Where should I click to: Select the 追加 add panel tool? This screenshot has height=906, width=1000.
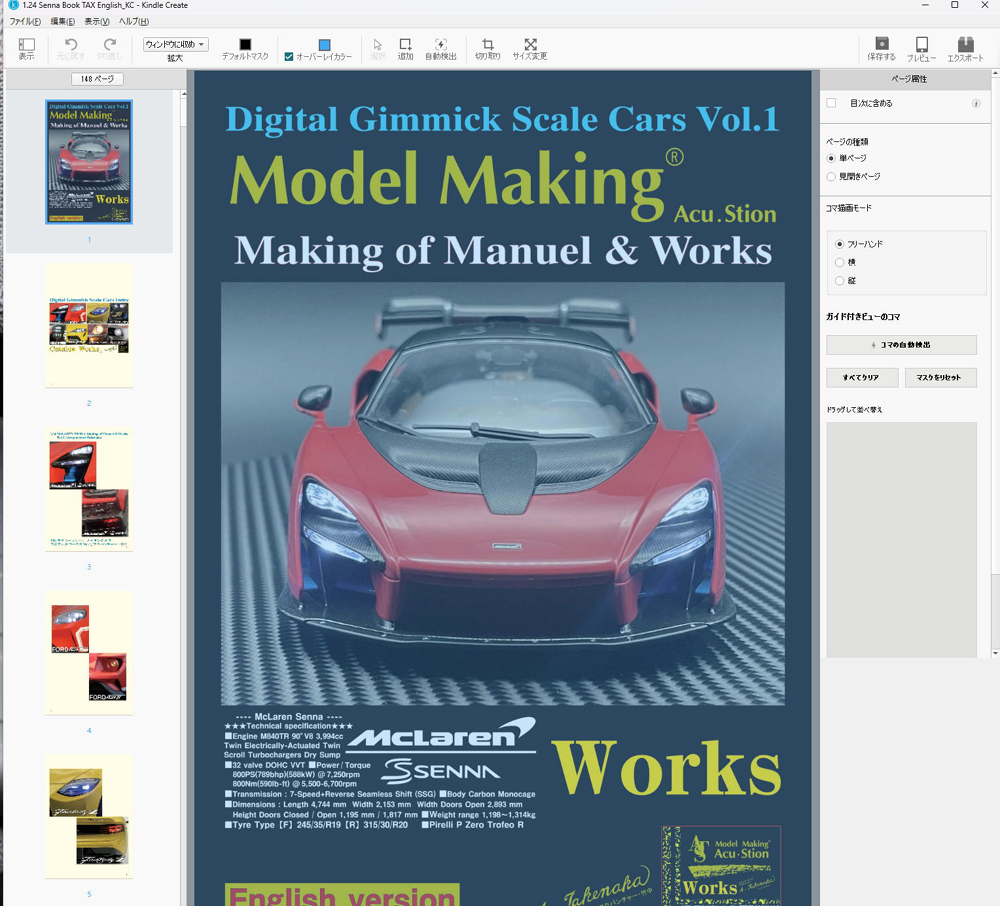pyautogui.click(x=405, y=45)
